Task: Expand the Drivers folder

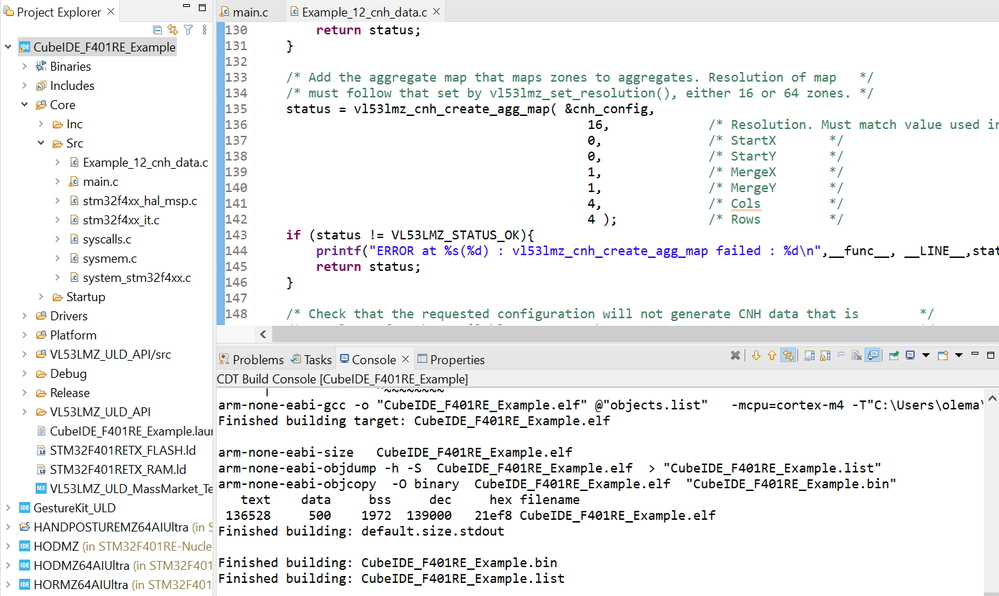Action: (x=24, y=316)
